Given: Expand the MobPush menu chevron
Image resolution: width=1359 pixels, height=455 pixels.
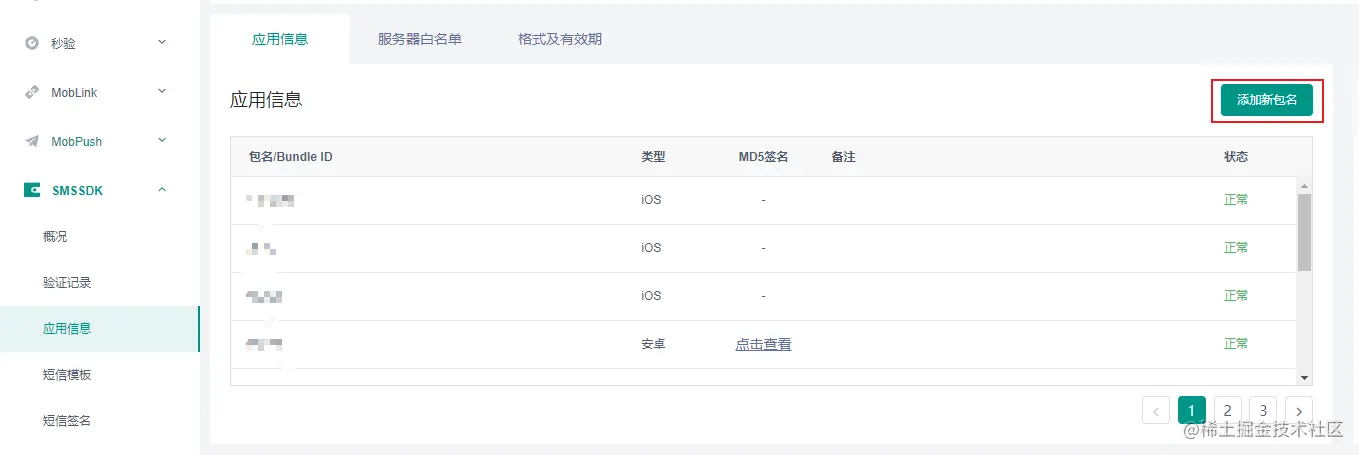Looking at the screenshot, I should point(162,141).
